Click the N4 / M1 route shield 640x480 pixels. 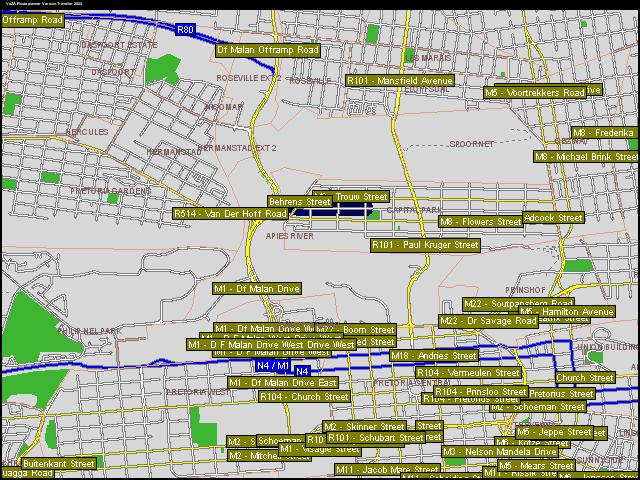273,365
